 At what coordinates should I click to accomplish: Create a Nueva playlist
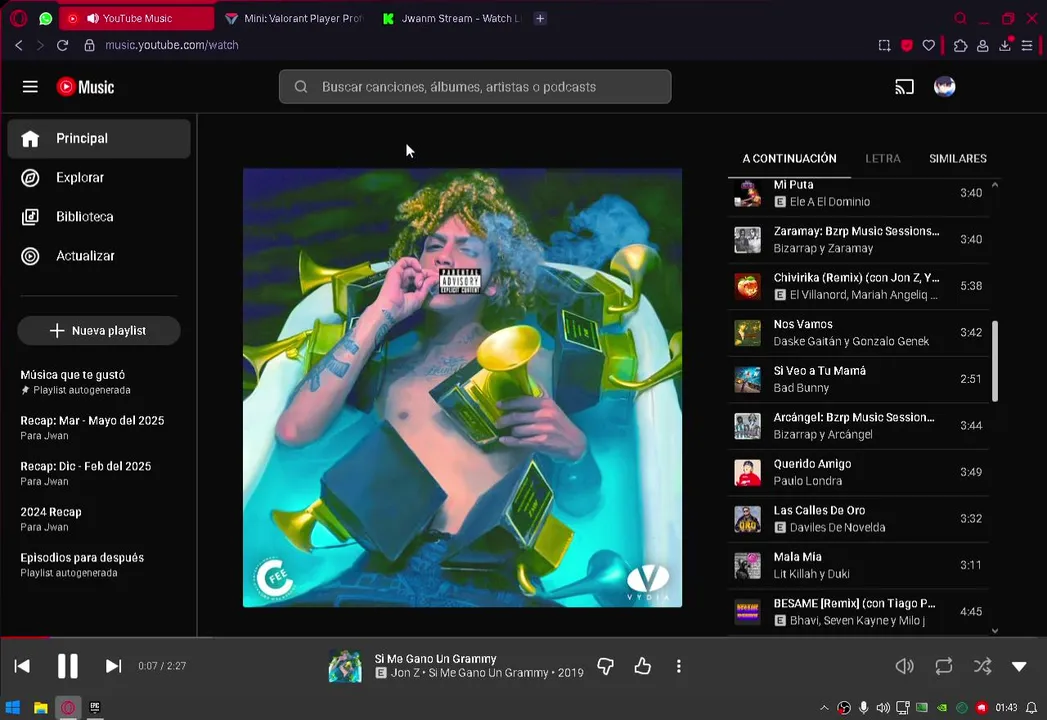click(x=99, y=331)
